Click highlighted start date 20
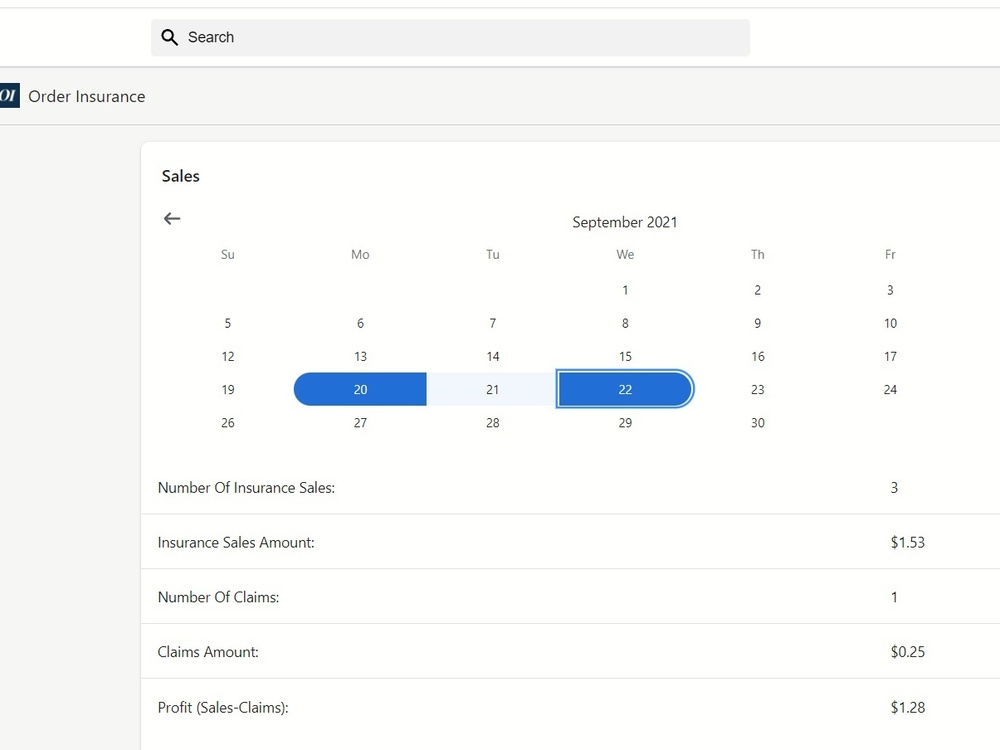The width and height of the screenshot is (1000, 750). click(360, 390)
